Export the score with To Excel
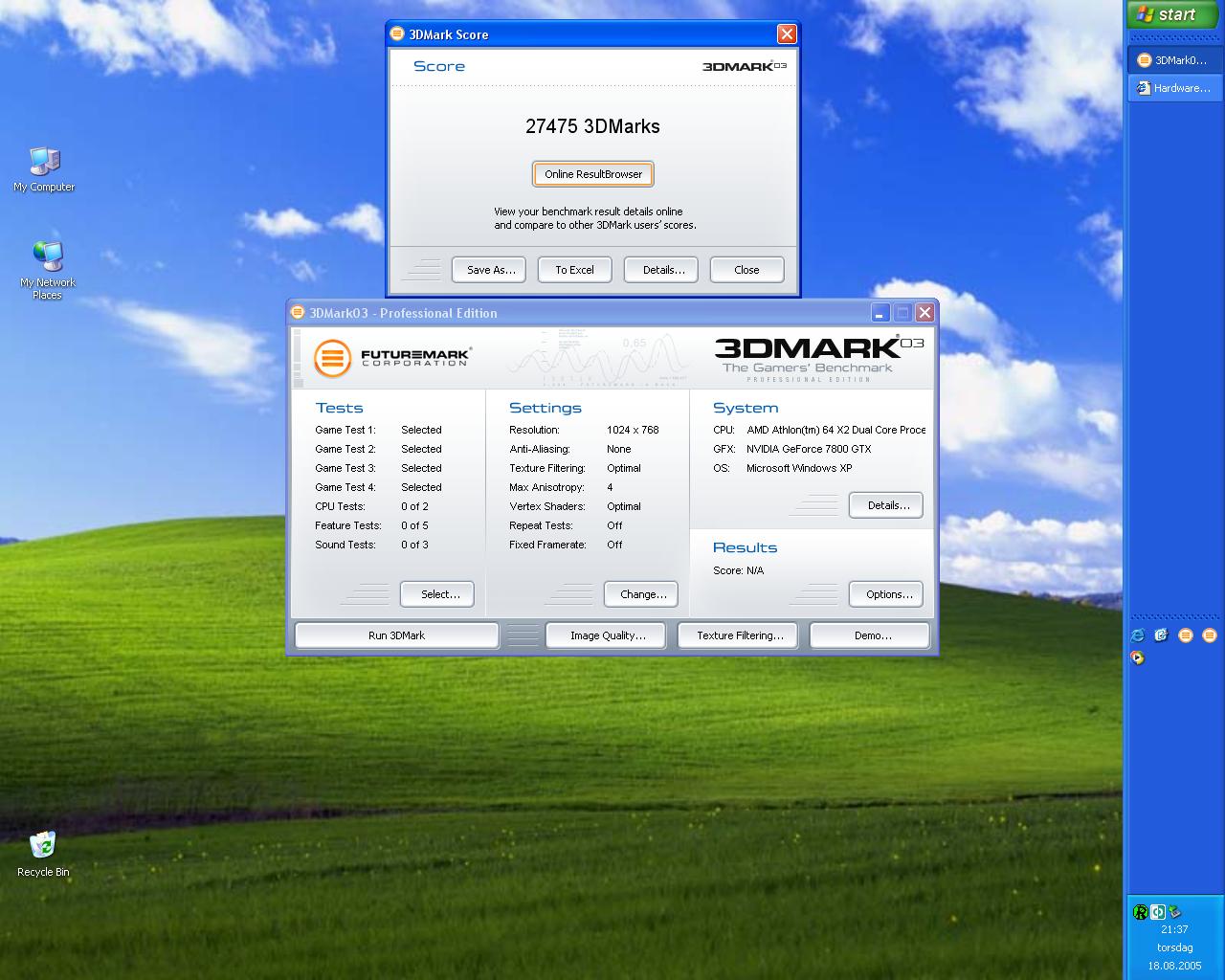1225x980 pixels. tap(575, 270)
